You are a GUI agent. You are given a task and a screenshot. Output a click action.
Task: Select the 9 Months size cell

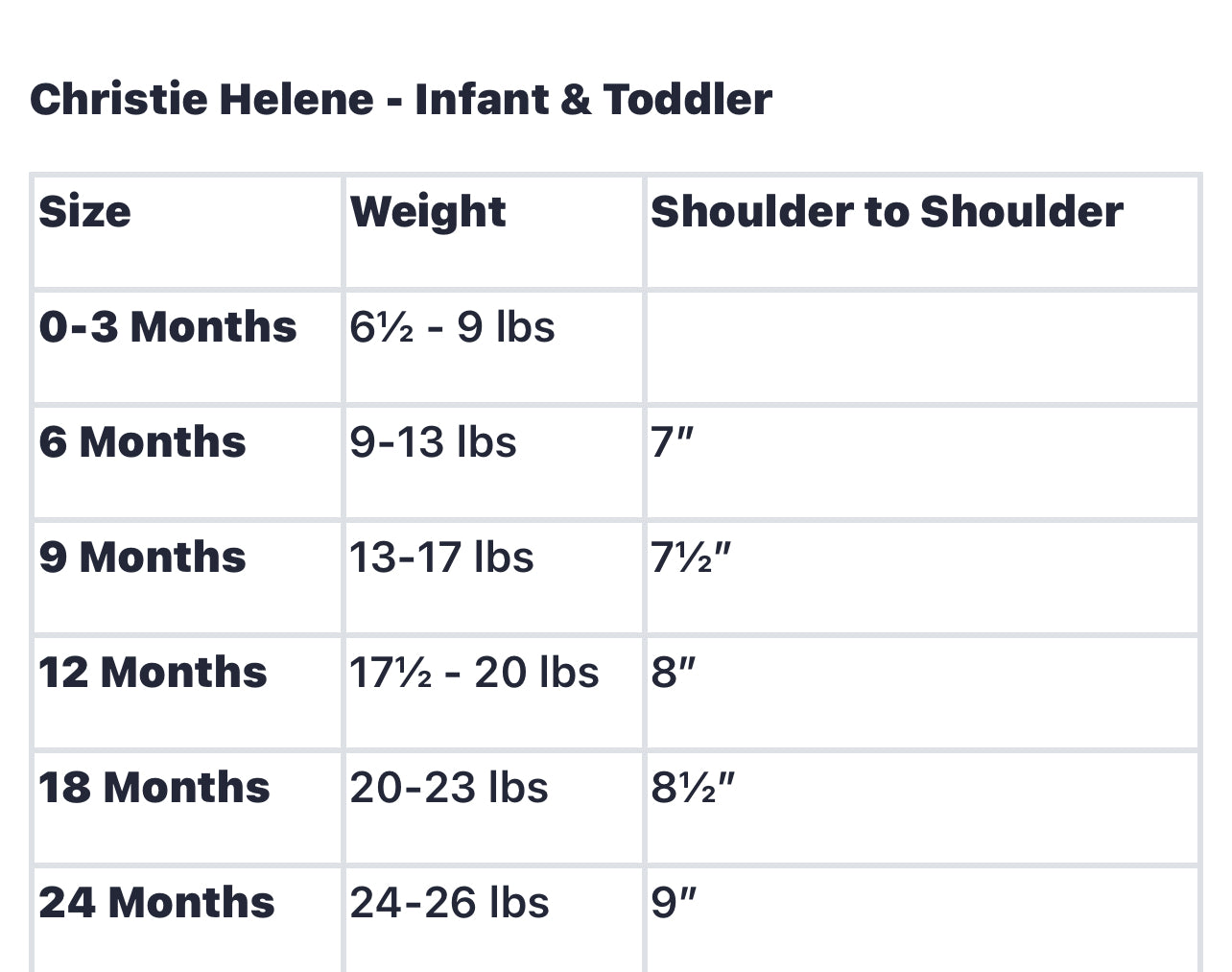(143, 557)
